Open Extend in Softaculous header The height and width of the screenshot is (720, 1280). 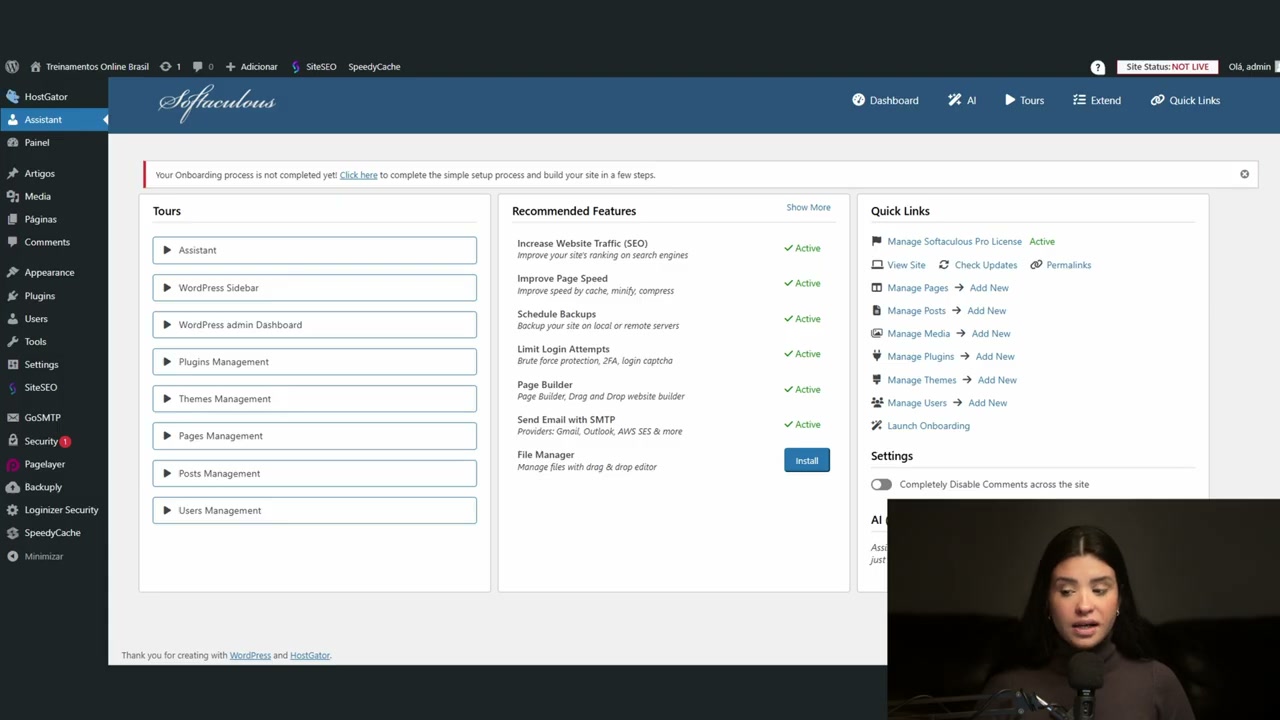click(x=1097, y=100)
